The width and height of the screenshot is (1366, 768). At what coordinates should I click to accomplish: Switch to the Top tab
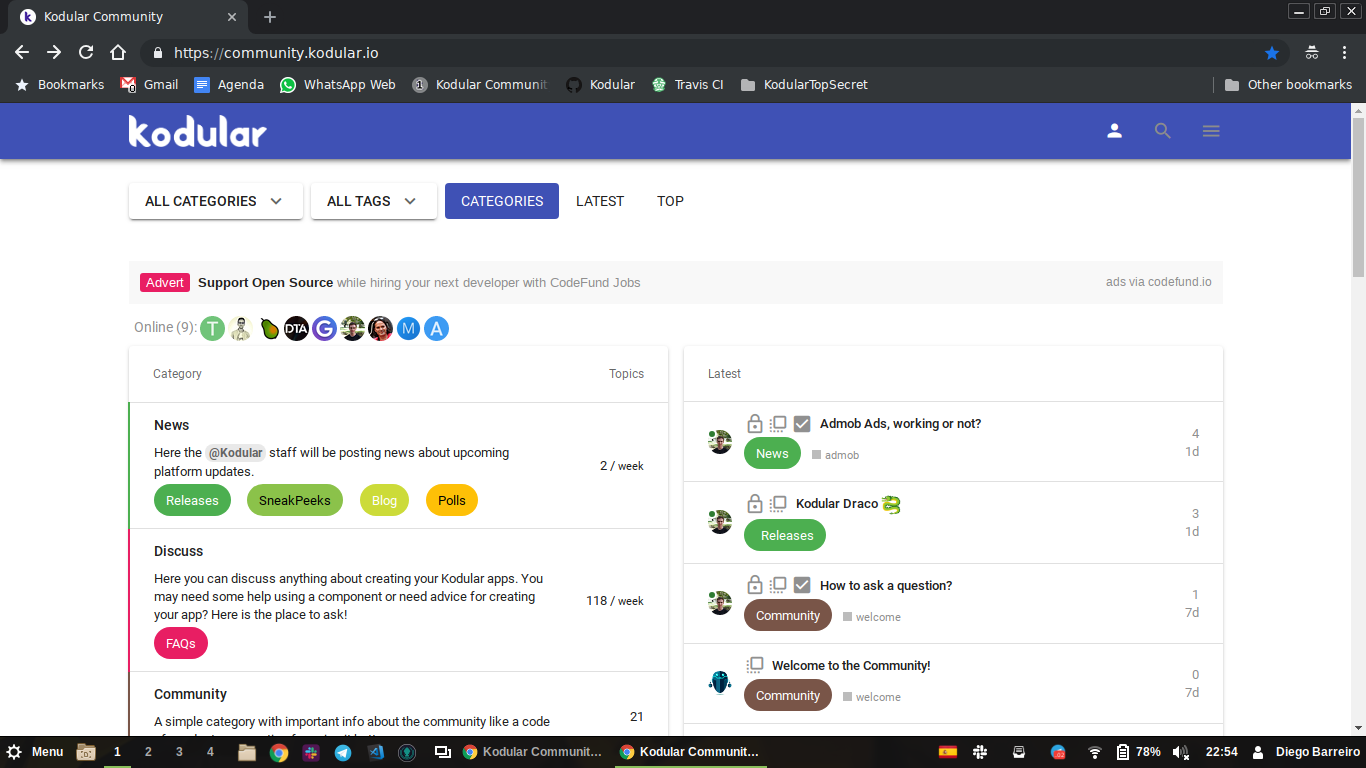tap(670, 201)
